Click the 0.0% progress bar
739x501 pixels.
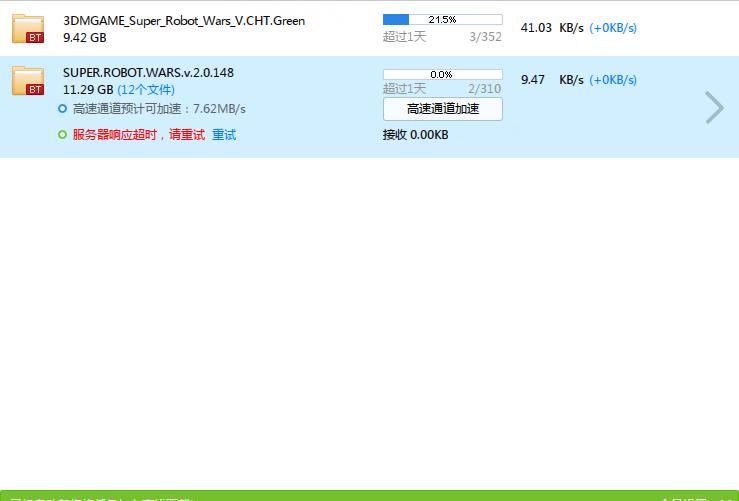(442, 74)
